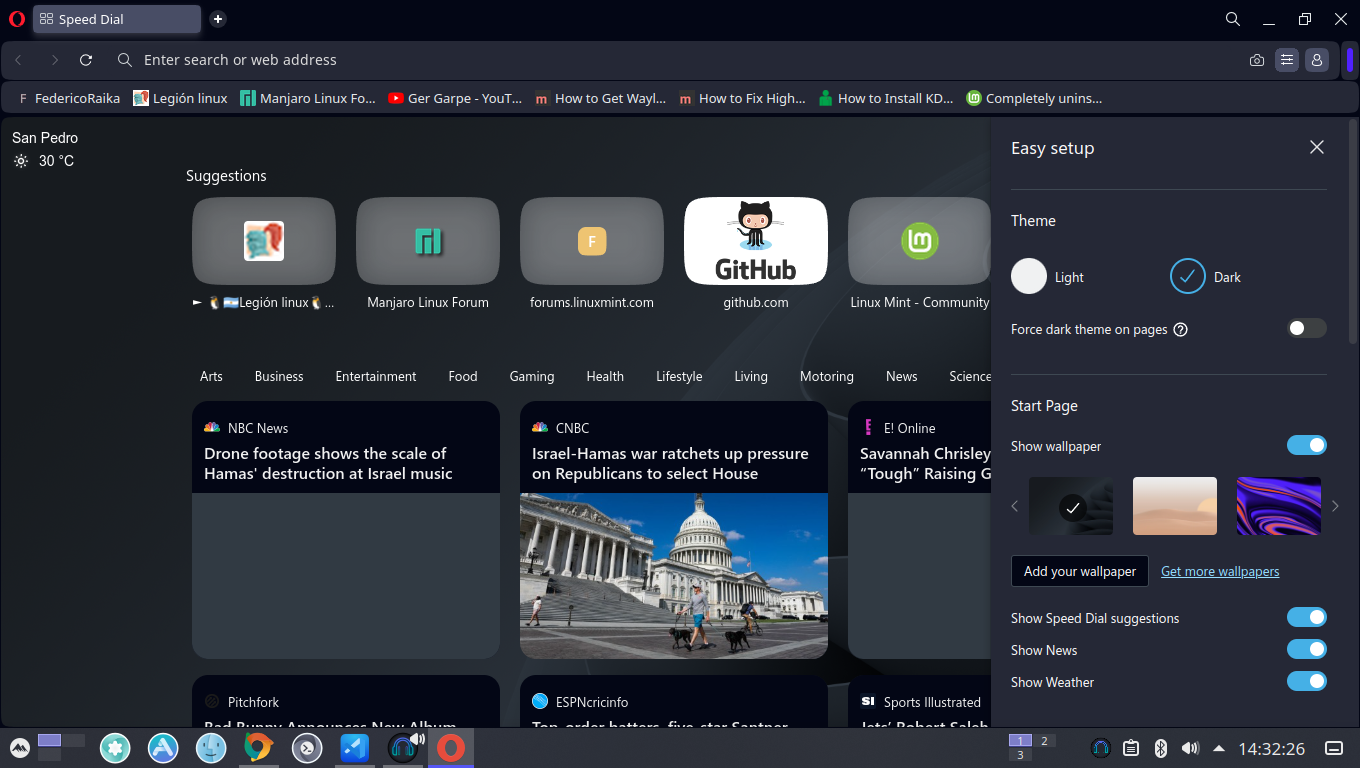This screenshot has height=768, width=1360.
Task: Select the Gaming news category
Action: coord(532,376)
